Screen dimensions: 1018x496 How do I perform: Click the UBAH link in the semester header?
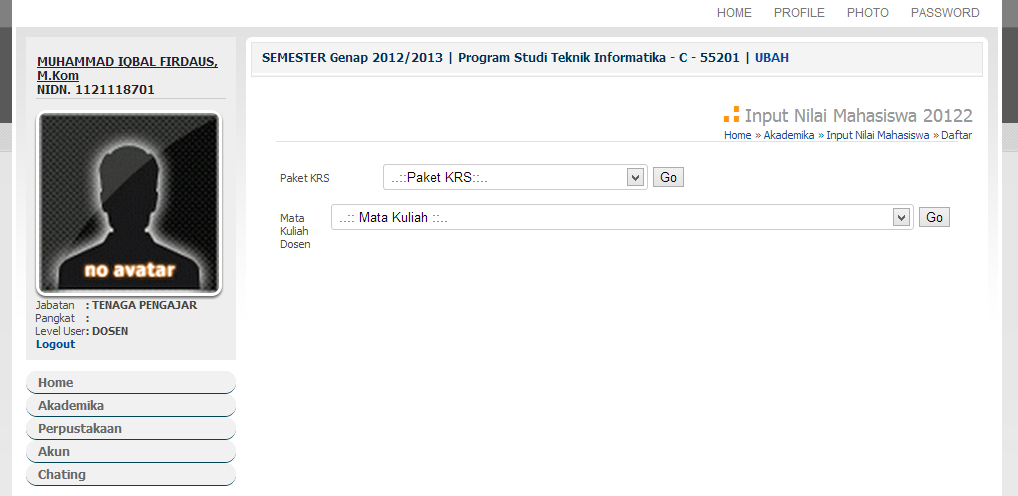[x=772, y=58]
